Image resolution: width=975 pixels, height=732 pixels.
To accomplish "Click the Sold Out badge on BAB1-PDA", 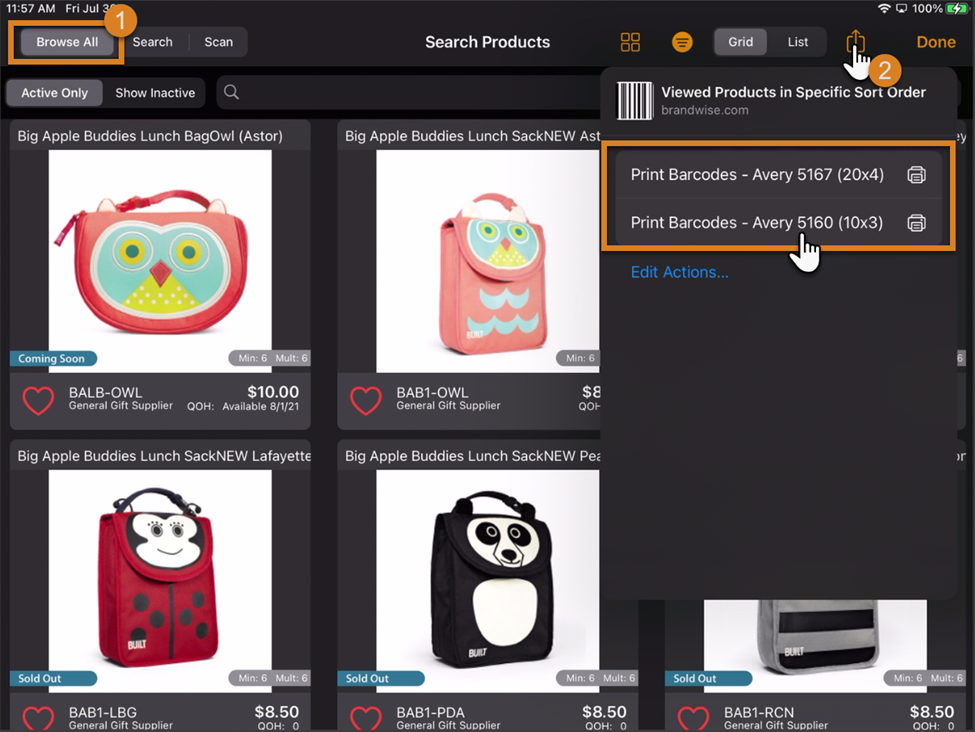I will point(381,679).
